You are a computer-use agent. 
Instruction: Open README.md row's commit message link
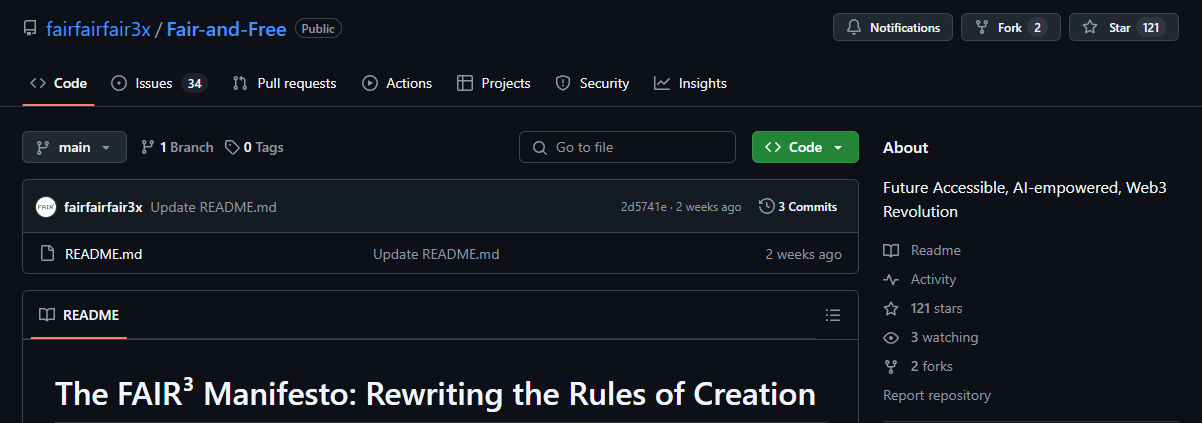click(x=436, y=254)
